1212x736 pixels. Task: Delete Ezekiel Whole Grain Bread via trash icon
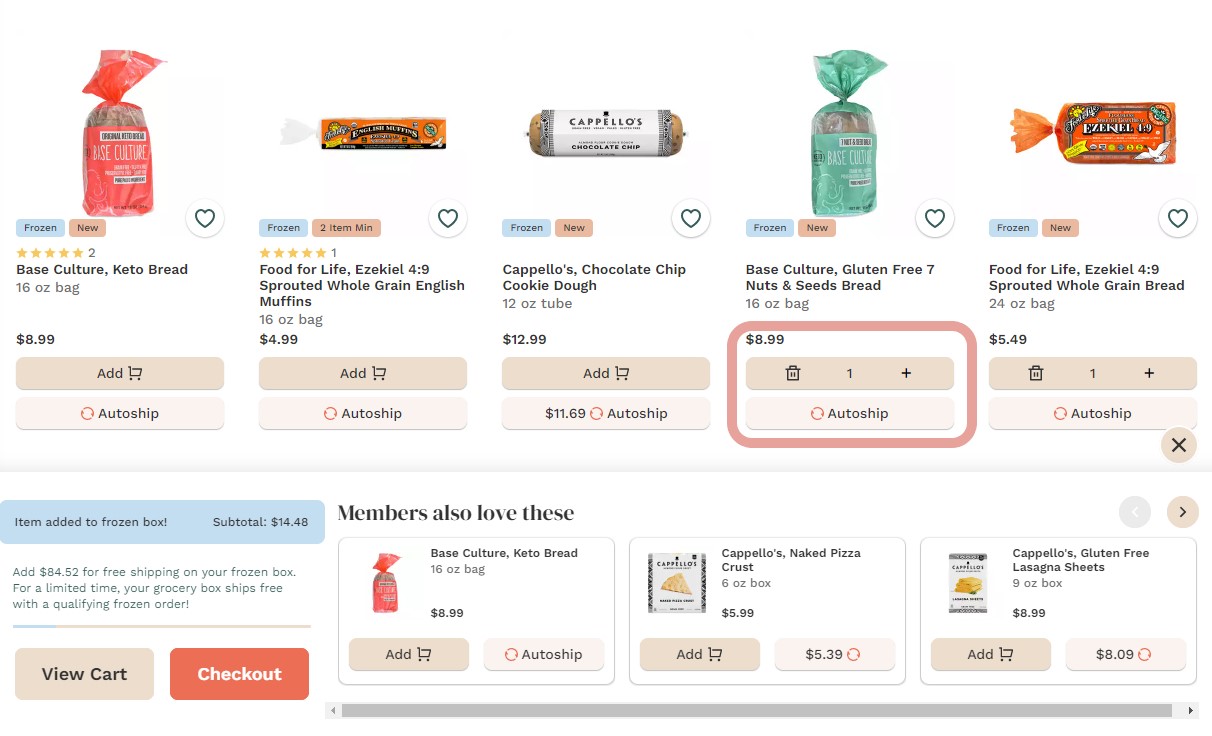(x=1036, y=373)
